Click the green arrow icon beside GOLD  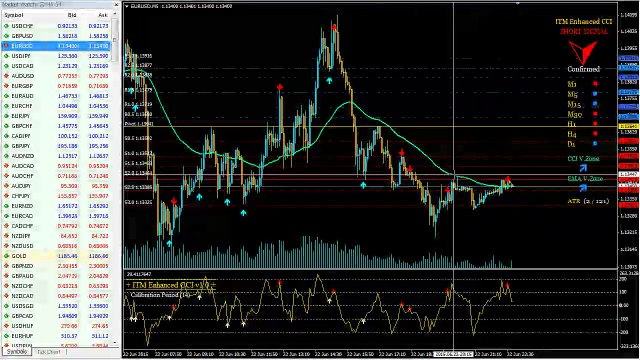click(x=7, y=256)
